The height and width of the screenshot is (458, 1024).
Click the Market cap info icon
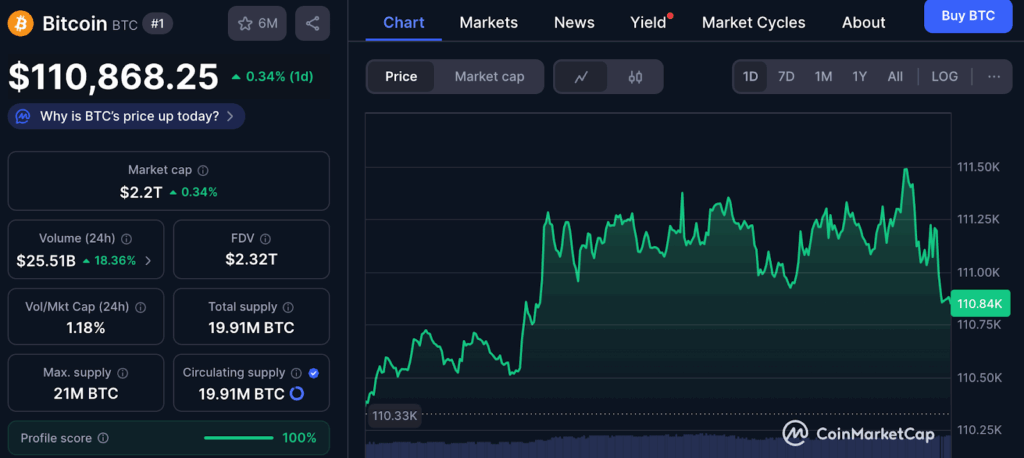[203, 171]
